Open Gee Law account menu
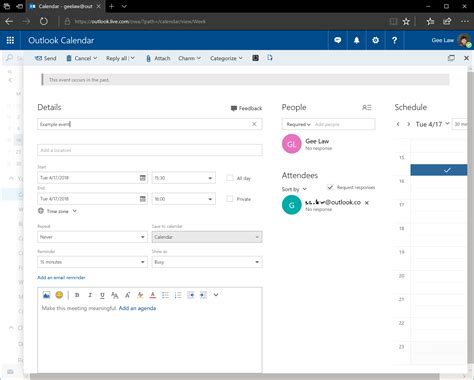The width and height of the screenshot is (474, 380). click(x=451, y=40)
